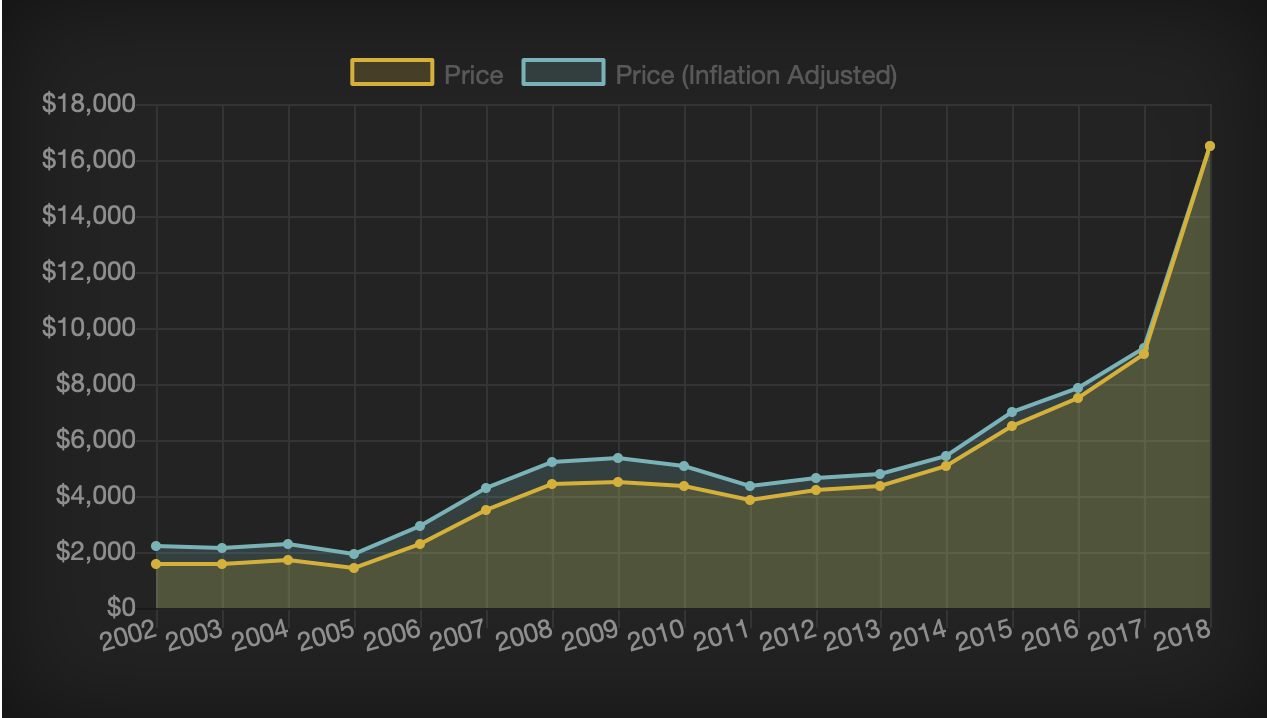Click the yellow Price point at 2009
Viewport: 1270px width, 718px height.
618,482
